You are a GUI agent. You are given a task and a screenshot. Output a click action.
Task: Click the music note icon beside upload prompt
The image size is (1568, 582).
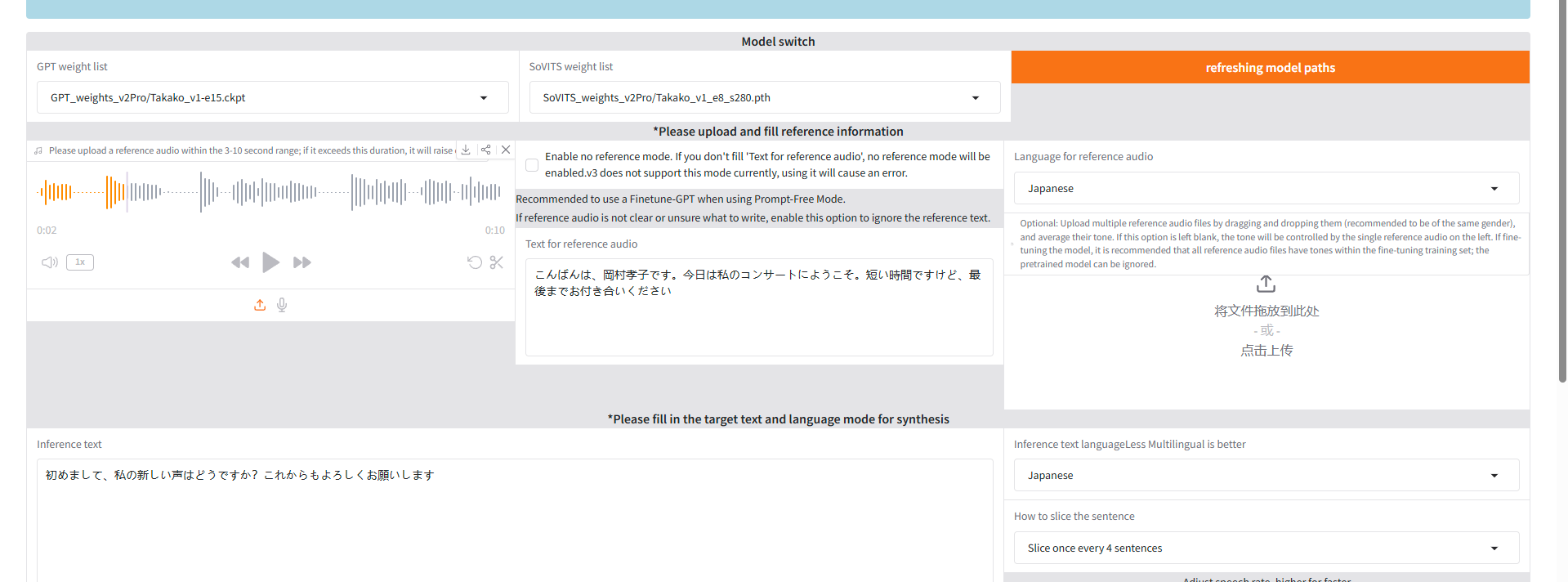(38, 150)
